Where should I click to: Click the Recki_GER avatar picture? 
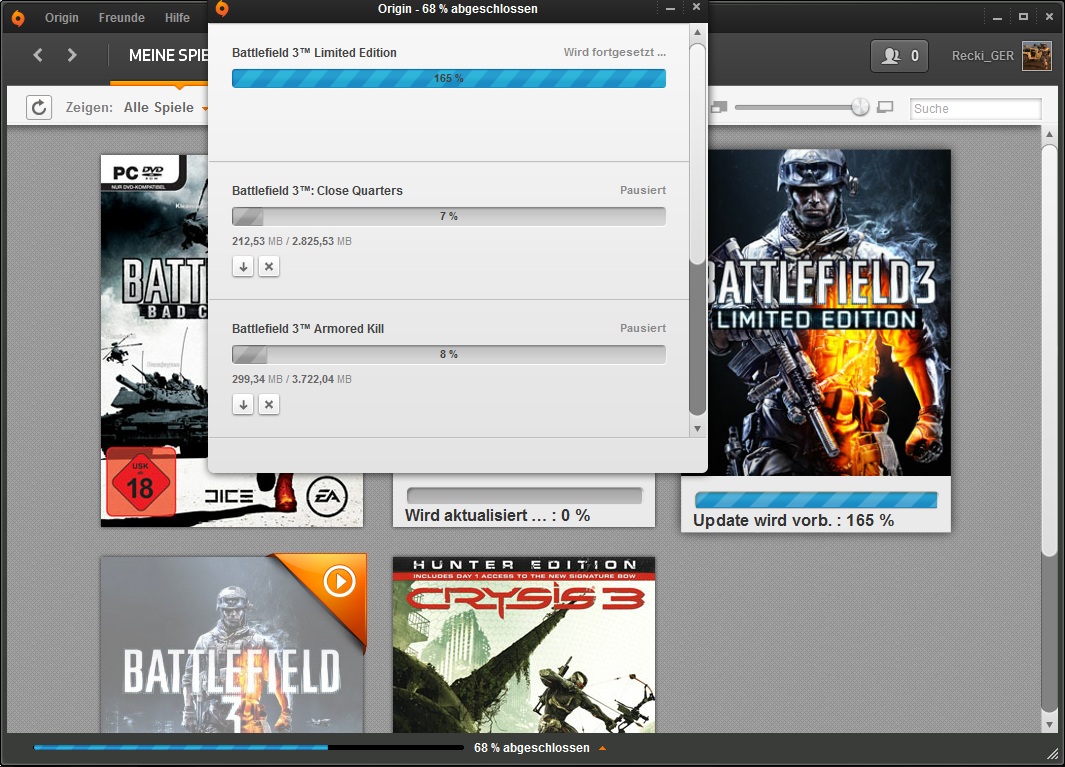coord(1036,56)
